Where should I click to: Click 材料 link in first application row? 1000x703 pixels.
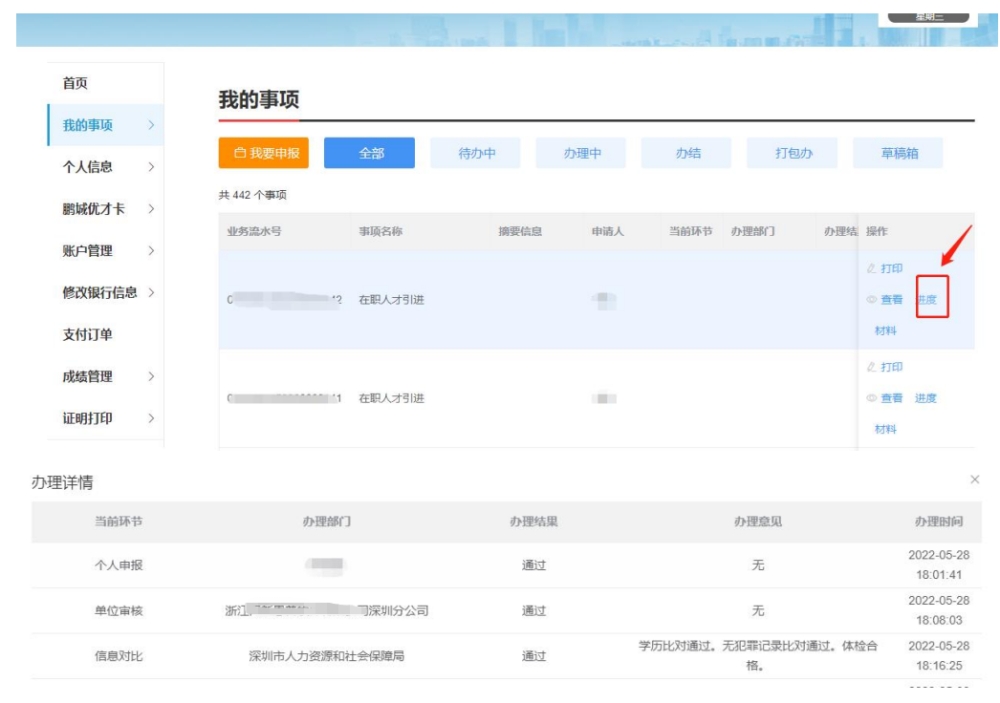click(885, 330)
